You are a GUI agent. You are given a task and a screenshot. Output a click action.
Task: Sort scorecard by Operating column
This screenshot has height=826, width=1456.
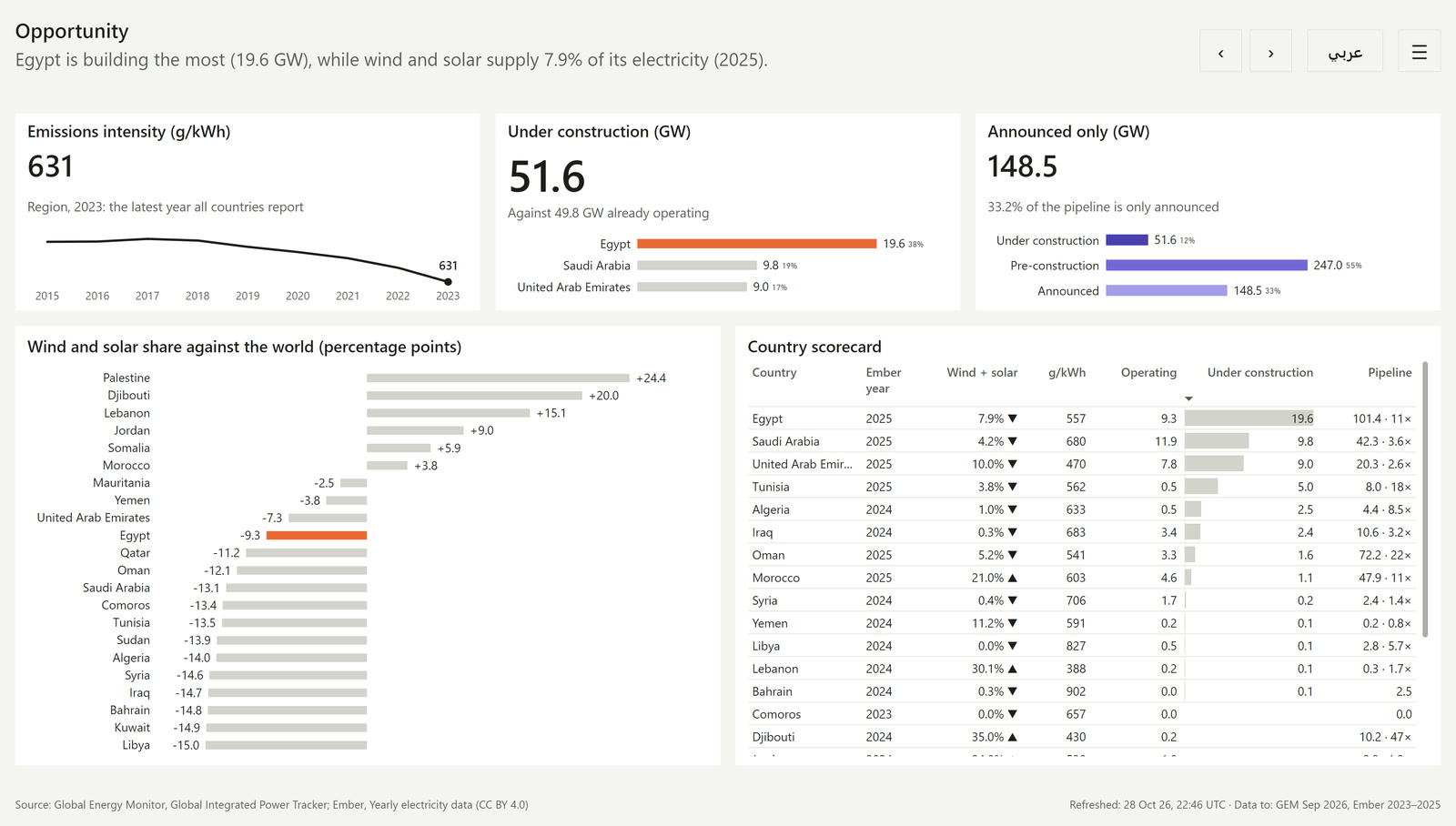(1148, 373)
